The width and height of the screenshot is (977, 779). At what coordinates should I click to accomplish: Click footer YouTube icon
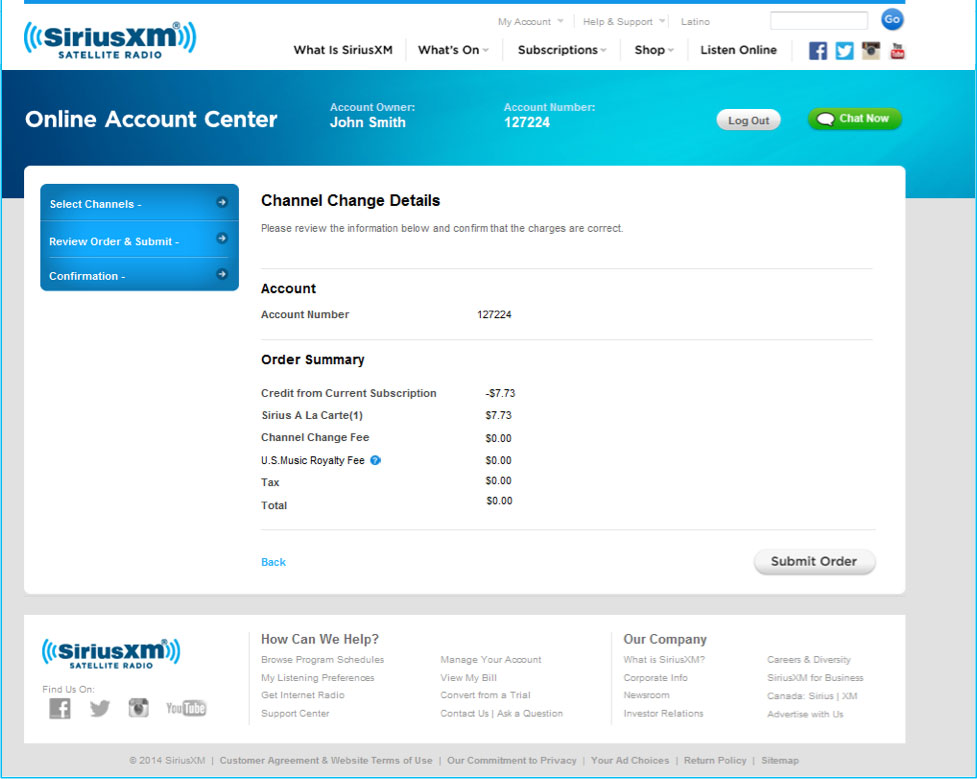tap(186, 708)
